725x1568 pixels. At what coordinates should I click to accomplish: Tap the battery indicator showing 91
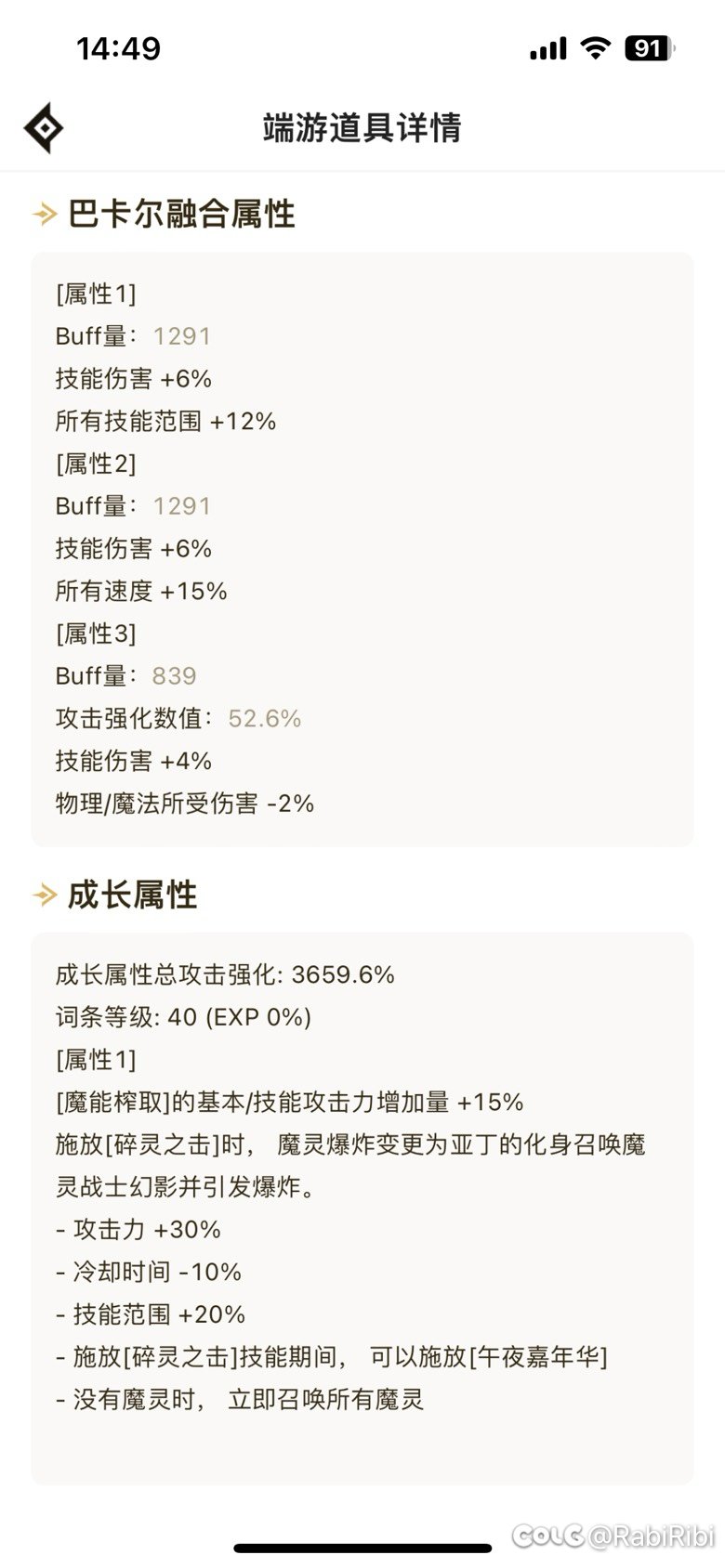coord(650,48)
